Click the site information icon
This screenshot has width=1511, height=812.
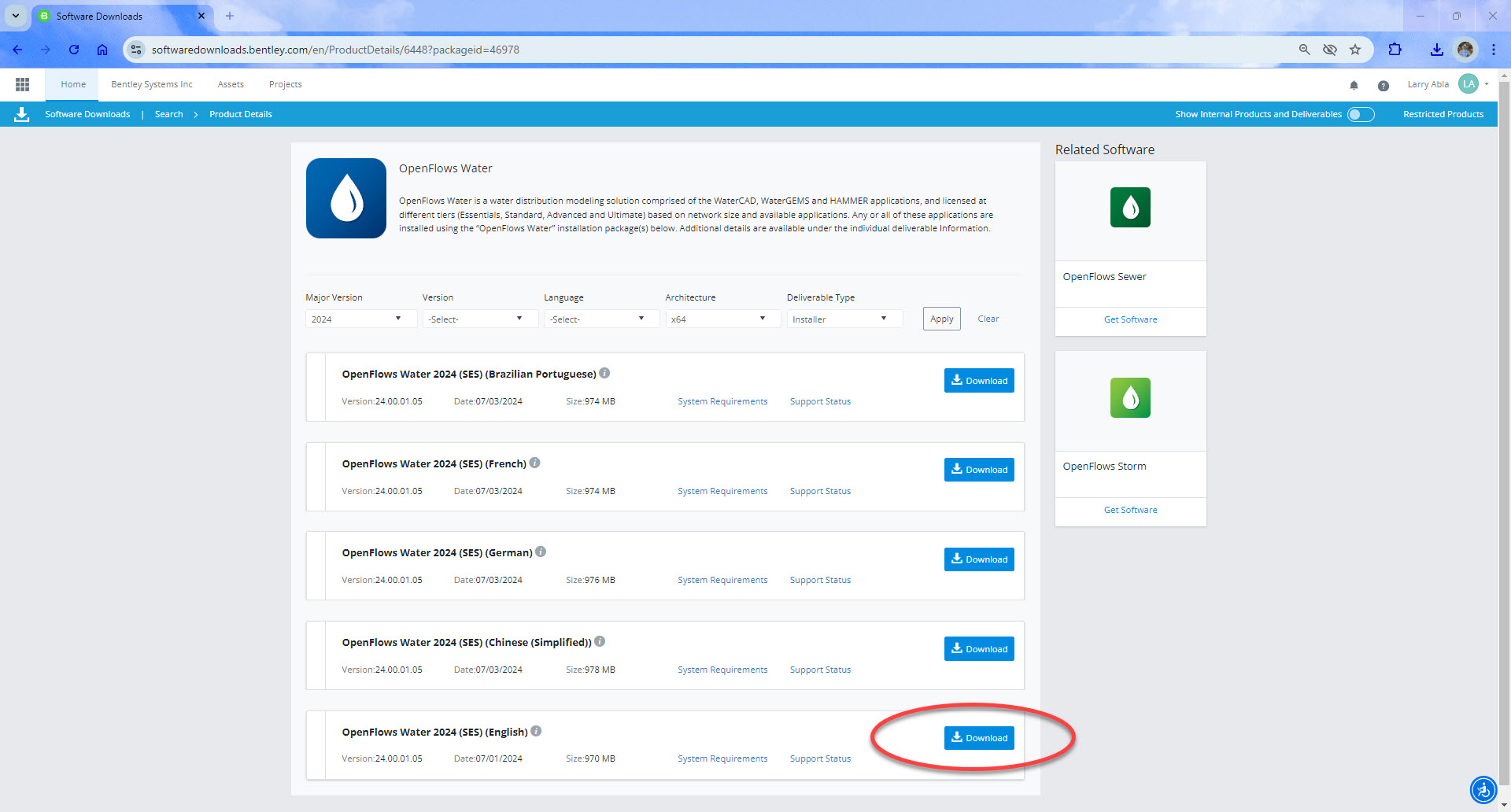pos(136,50)
